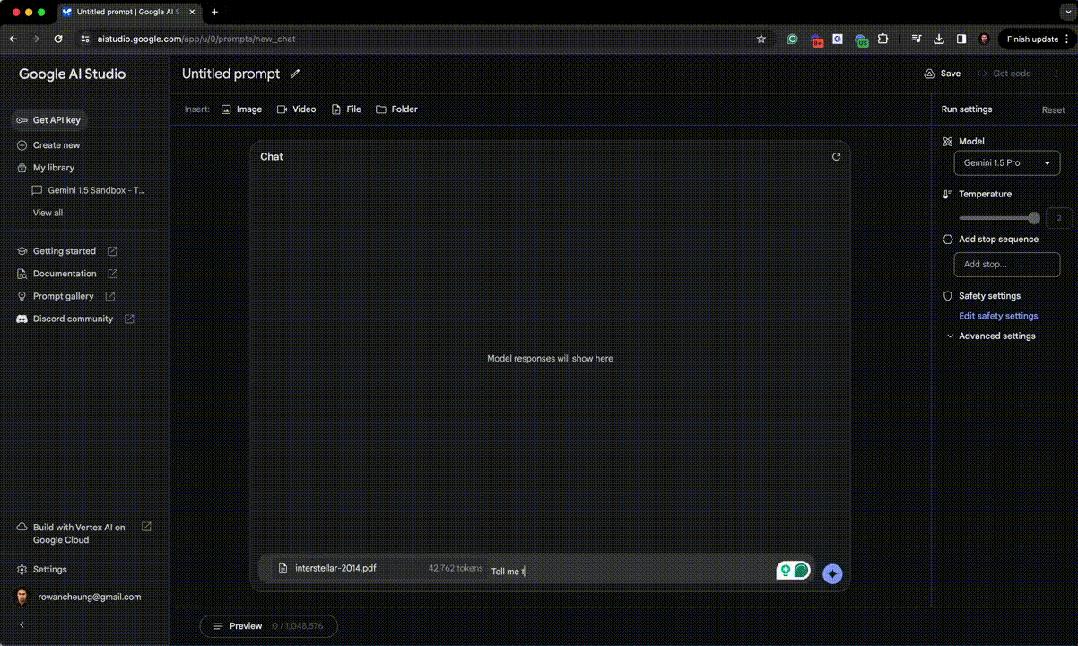This screenshot has width=1078, height=646.
Task: Open Create new in the sidebar
Action: (x=48, y=146)
